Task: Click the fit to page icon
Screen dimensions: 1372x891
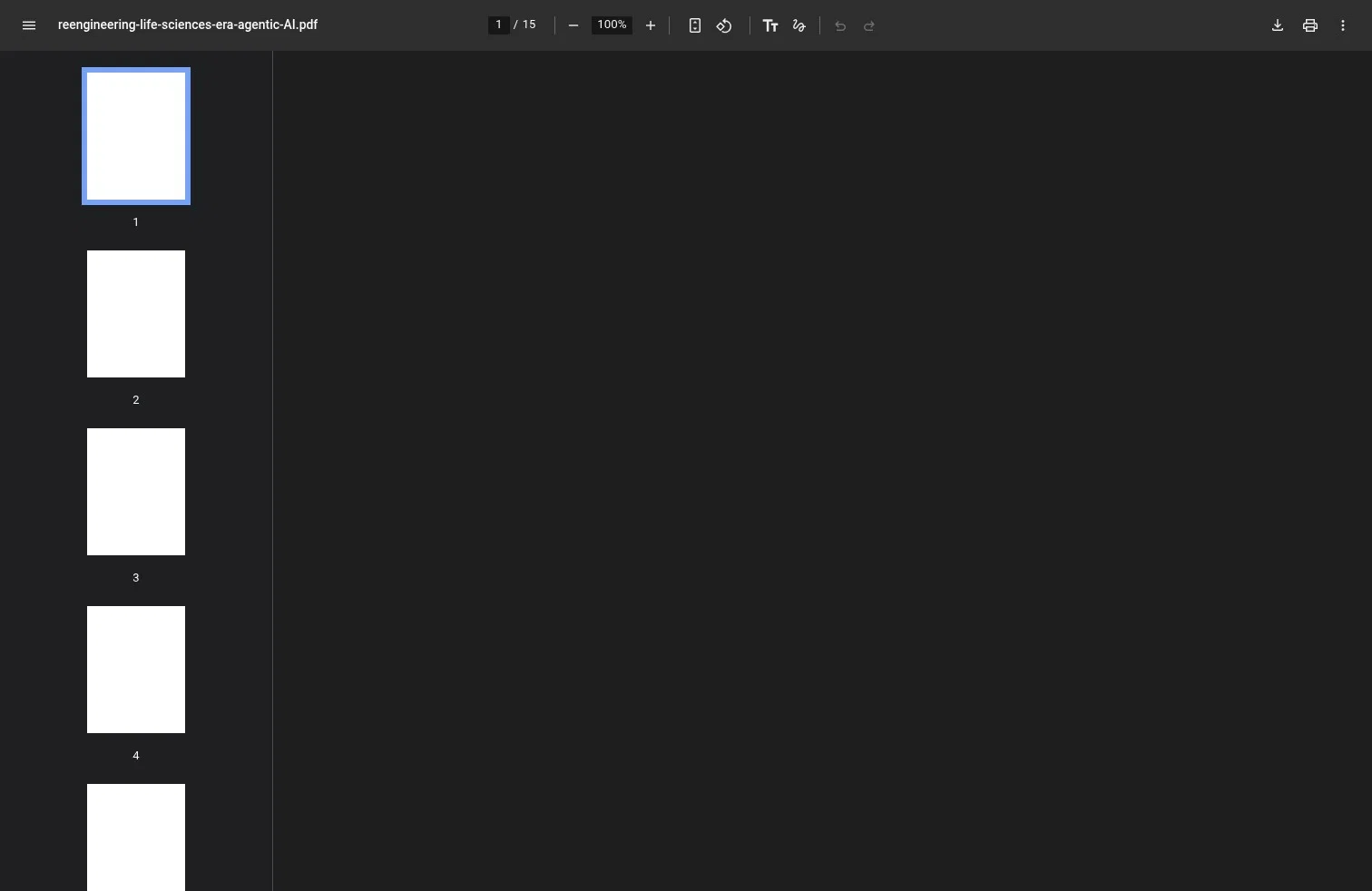Action: click(695, 25)
